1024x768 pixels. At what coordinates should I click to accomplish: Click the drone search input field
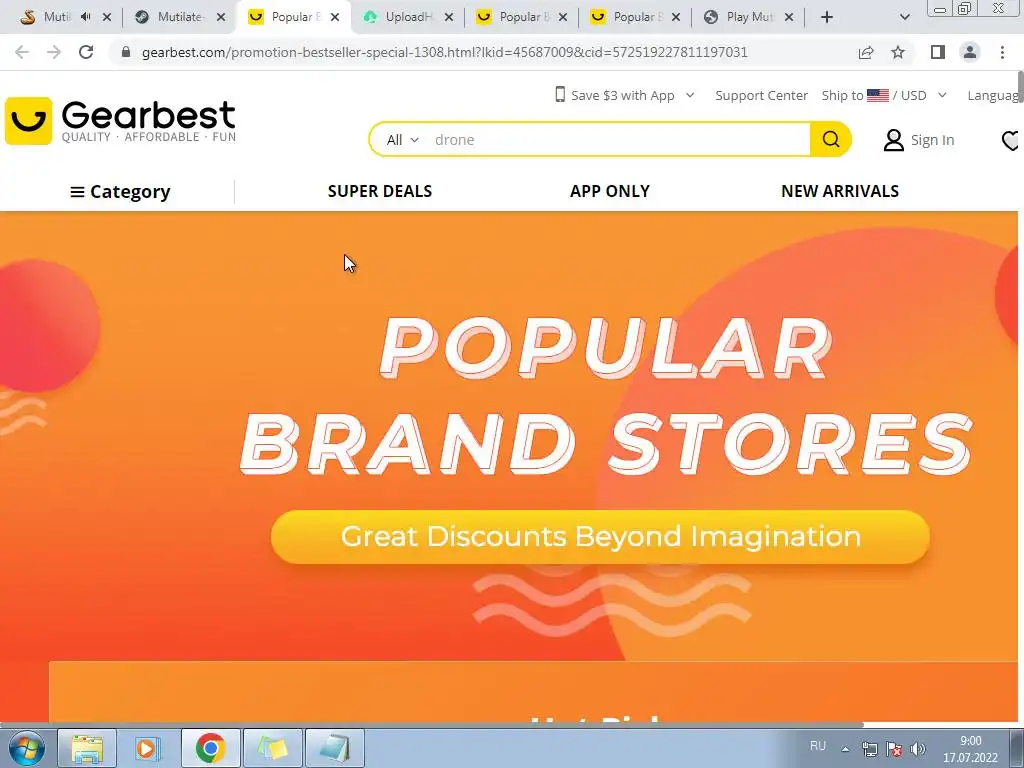coord(617,140)
